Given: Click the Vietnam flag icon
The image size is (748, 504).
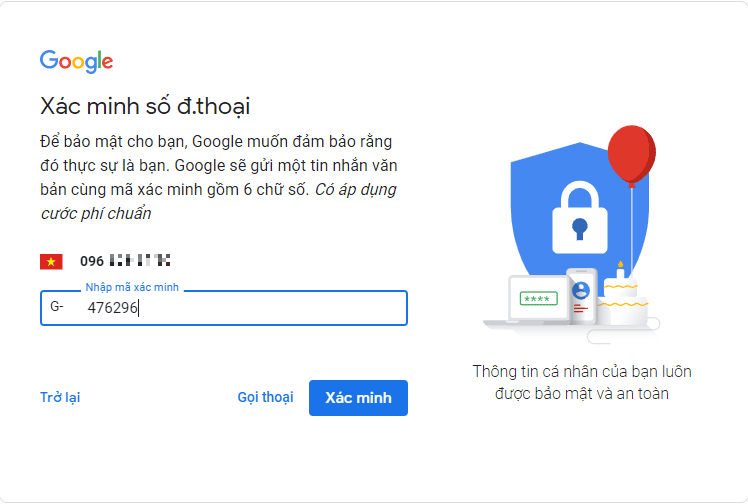Looking at the screenshot, I should pos(51,262).
